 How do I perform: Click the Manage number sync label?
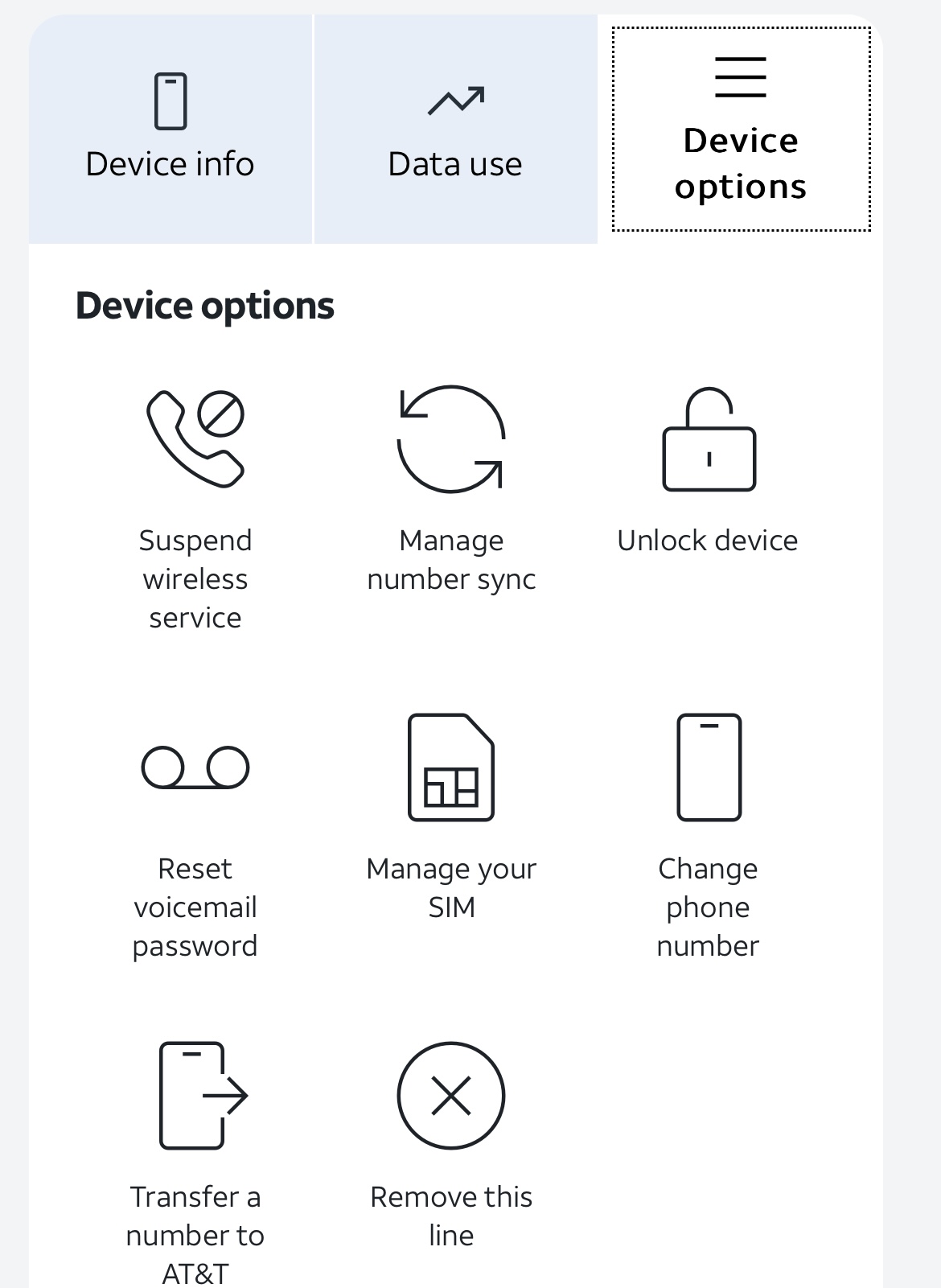tap(451, 559)
